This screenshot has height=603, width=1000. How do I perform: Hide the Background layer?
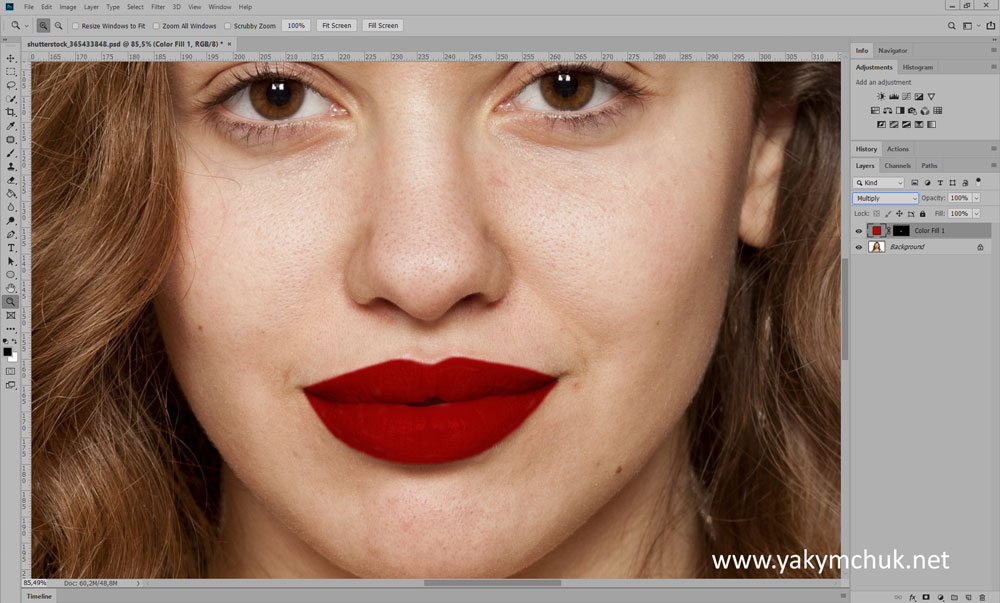tap(858, 247)
